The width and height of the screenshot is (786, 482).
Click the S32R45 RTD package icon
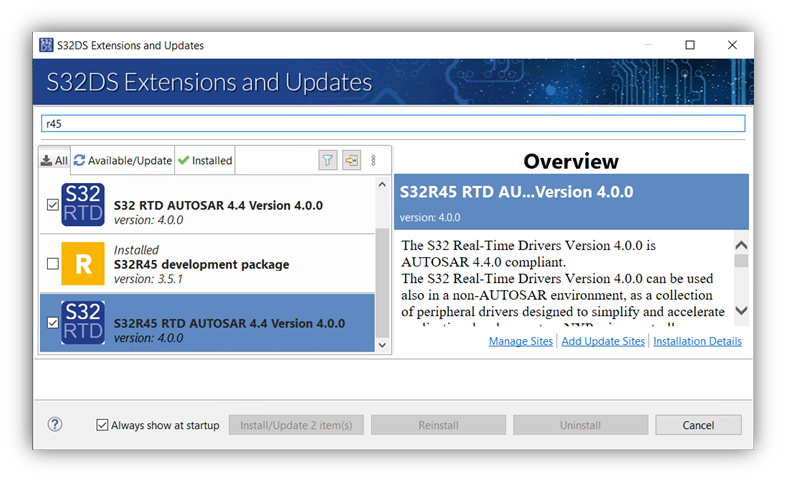click(83, 323)
